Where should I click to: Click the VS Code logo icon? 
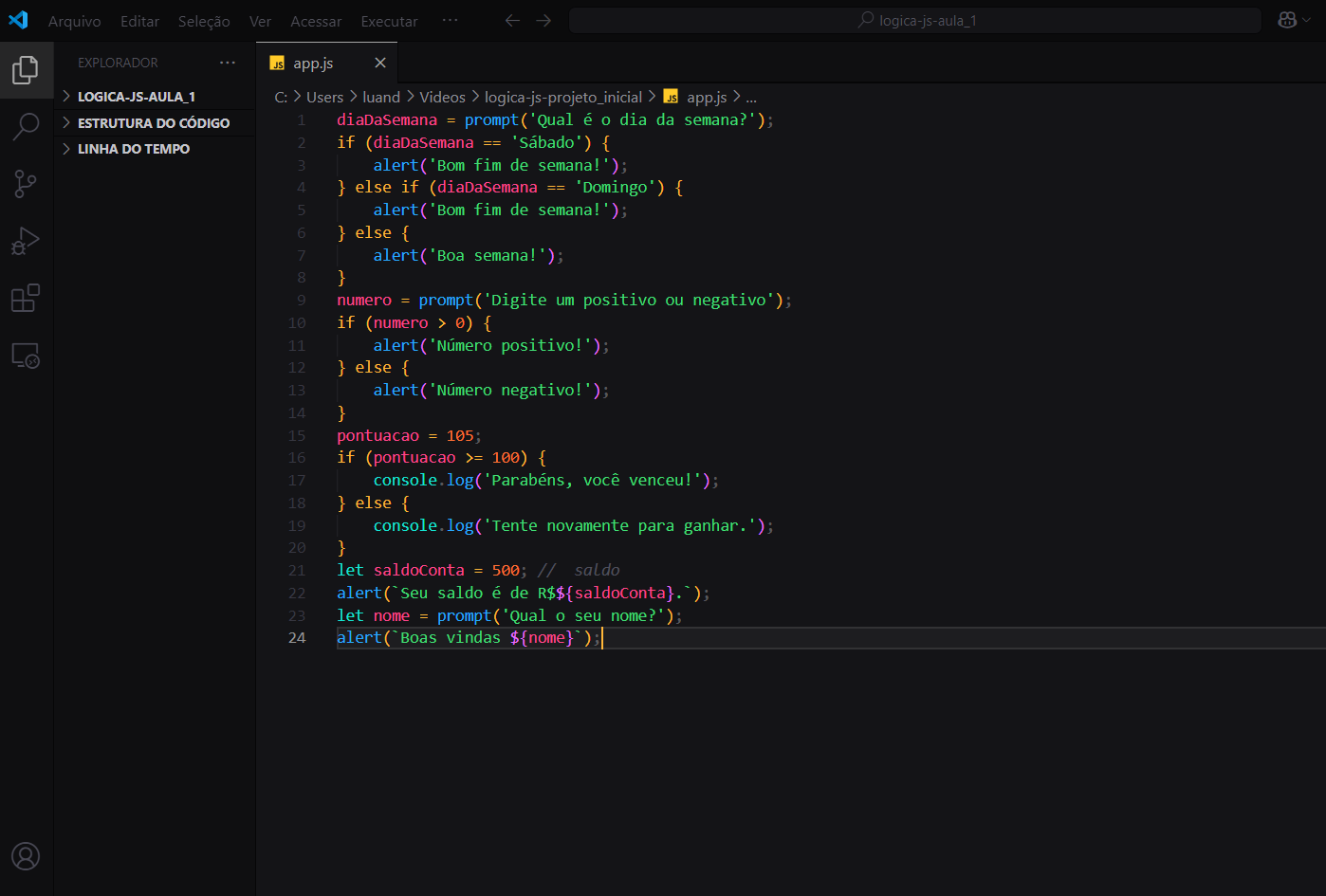(18, 20)
